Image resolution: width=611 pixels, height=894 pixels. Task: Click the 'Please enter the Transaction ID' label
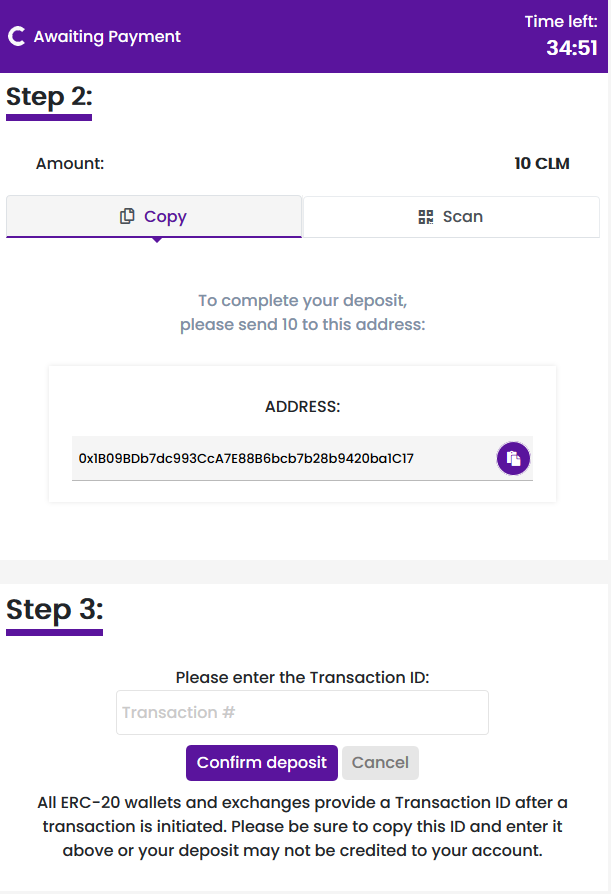(x=303, y=677)
